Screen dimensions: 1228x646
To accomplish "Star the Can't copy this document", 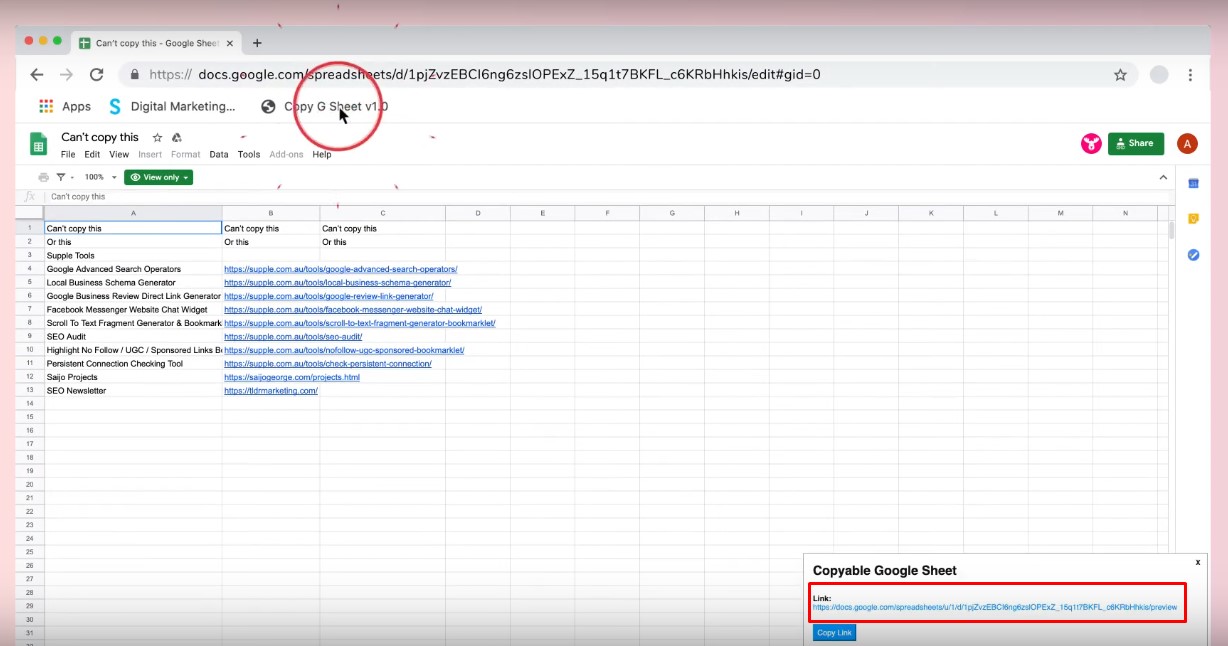I will (x=157, y=137).
